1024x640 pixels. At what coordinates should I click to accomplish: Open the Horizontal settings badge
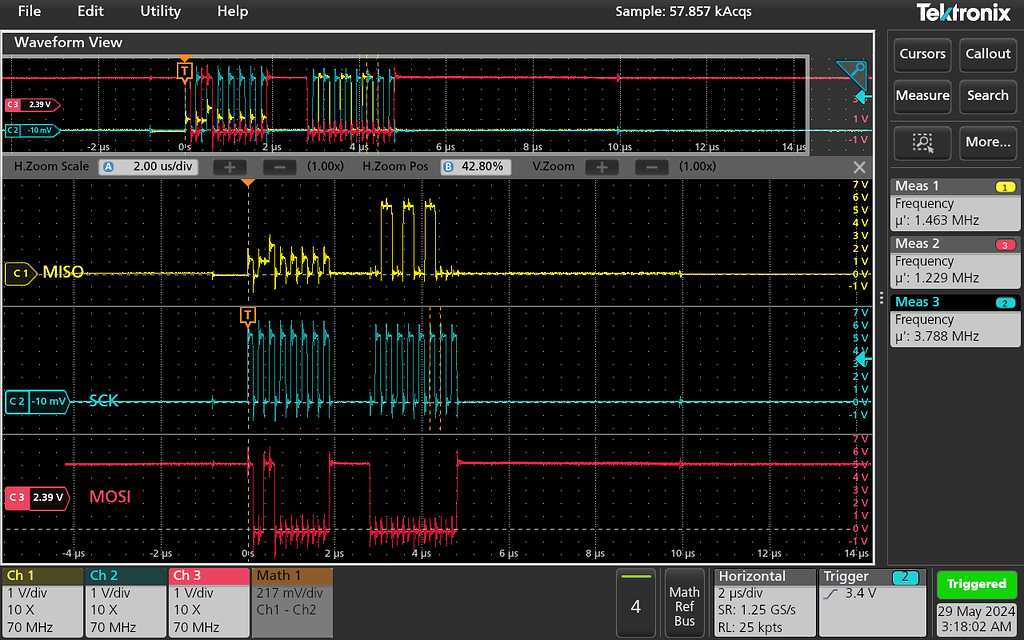(765, 602)
